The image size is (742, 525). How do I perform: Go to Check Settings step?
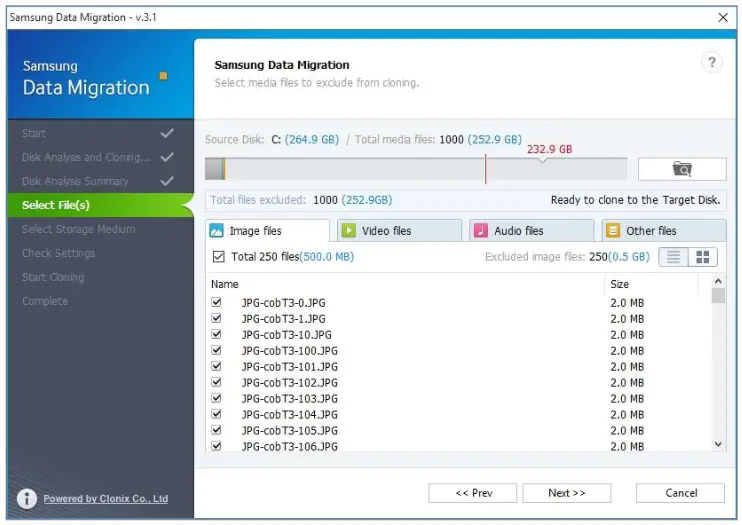click(x=58, y=253)
